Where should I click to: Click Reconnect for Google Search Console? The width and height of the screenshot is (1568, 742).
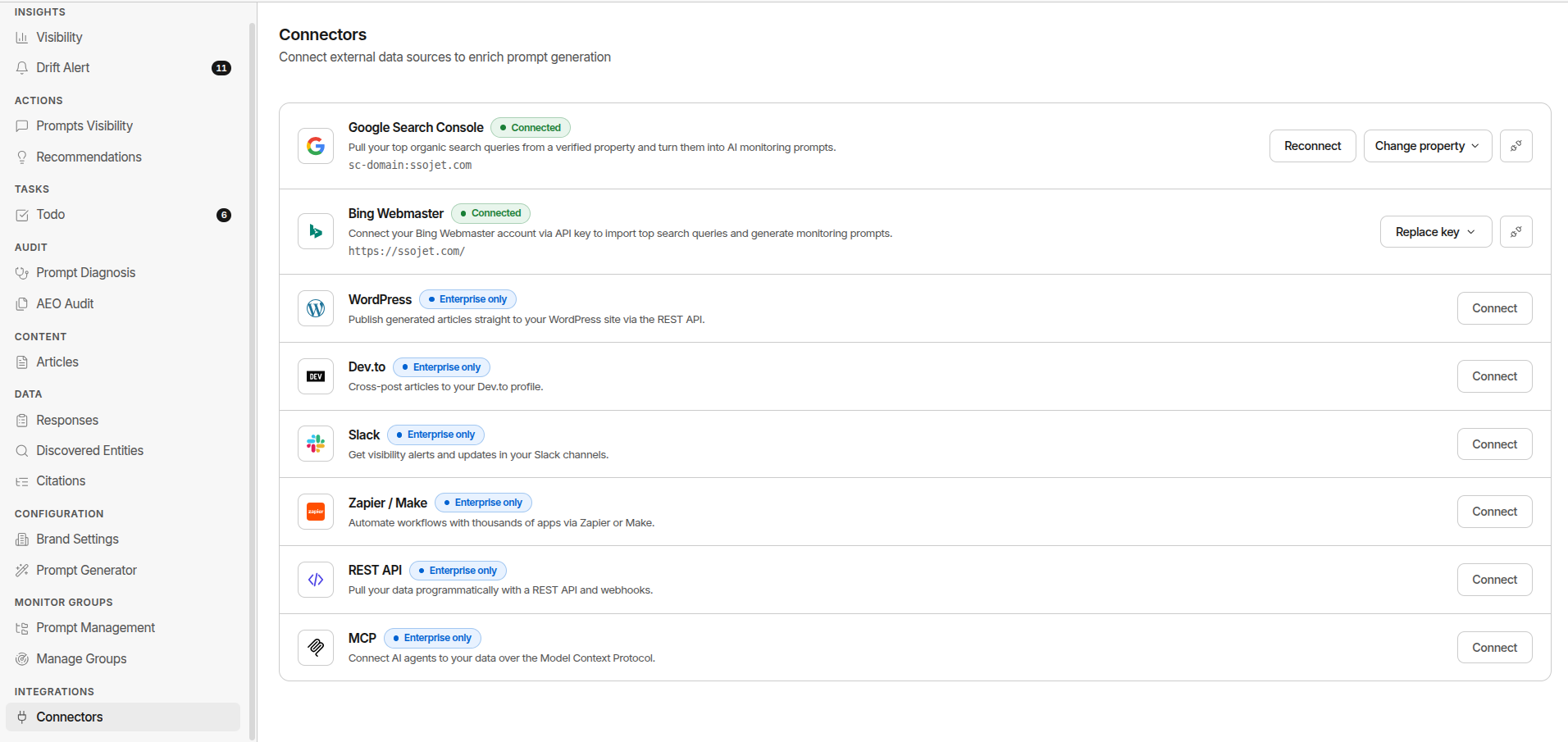pyautogui.click(x=1313, y=146)
